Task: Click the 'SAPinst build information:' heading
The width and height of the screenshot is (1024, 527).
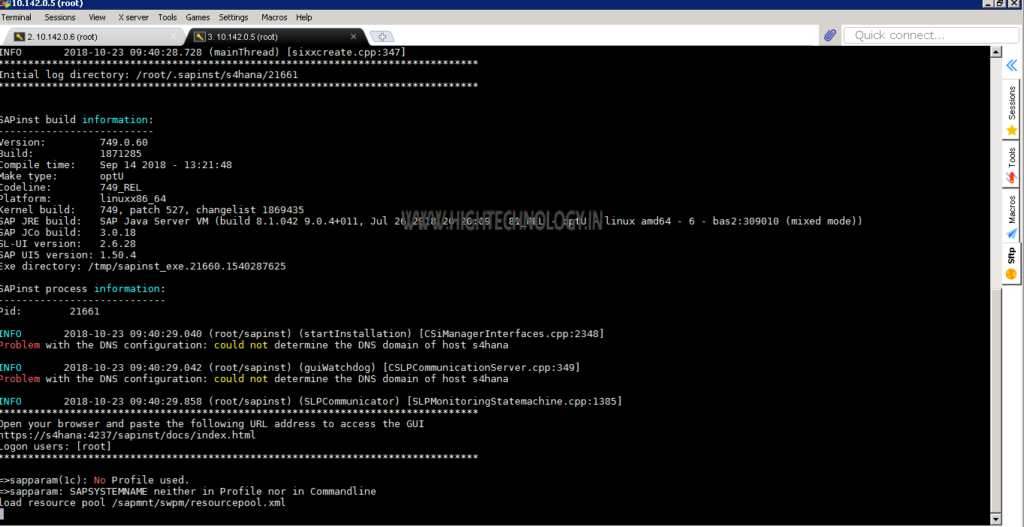Action: click(76, 120)
